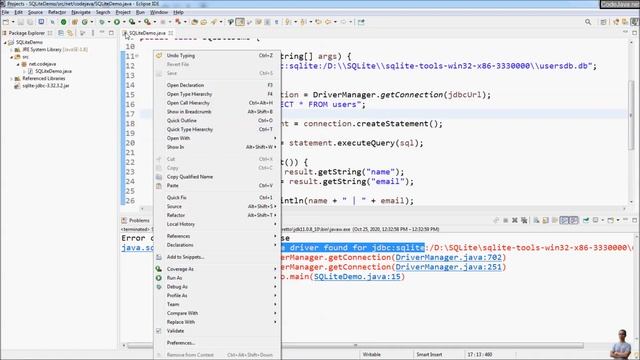Click the Writable status bar field

point(371,355)
